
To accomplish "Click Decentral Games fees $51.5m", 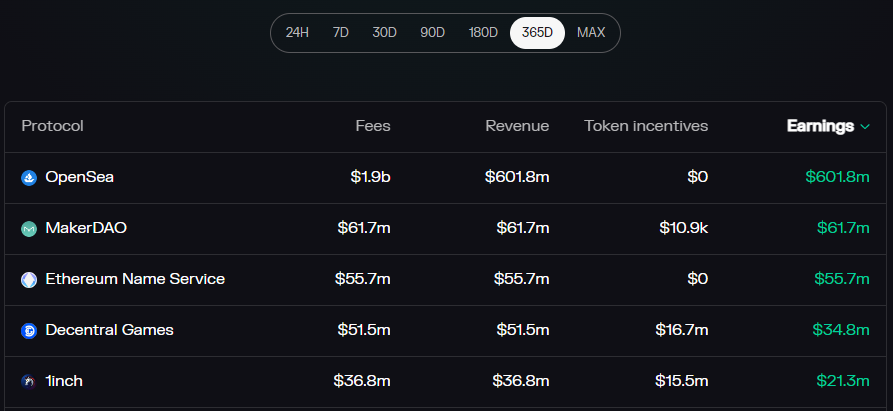I will tap(364, 330).
